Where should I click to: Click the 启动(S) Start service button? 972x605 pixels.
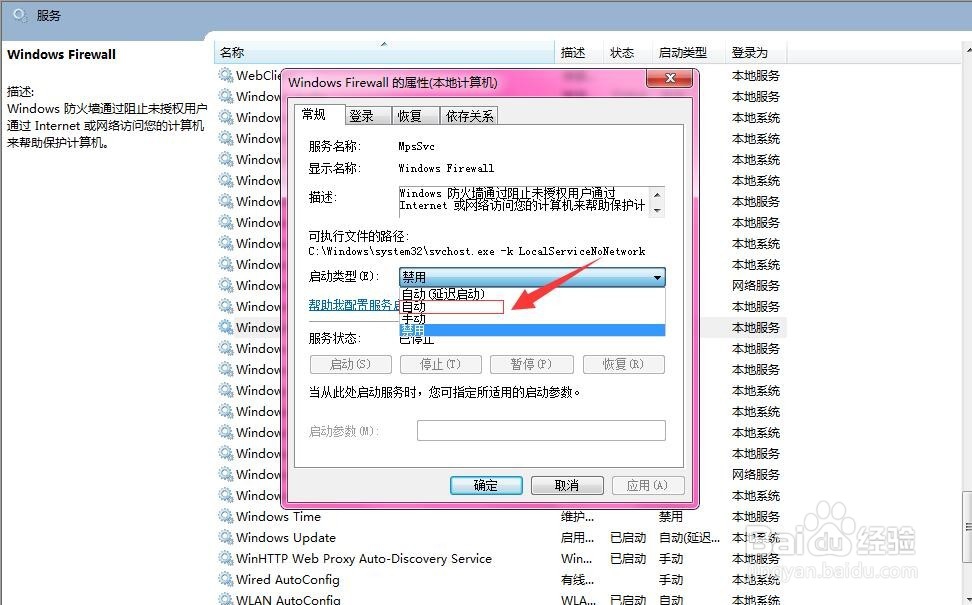pos(350,364)
